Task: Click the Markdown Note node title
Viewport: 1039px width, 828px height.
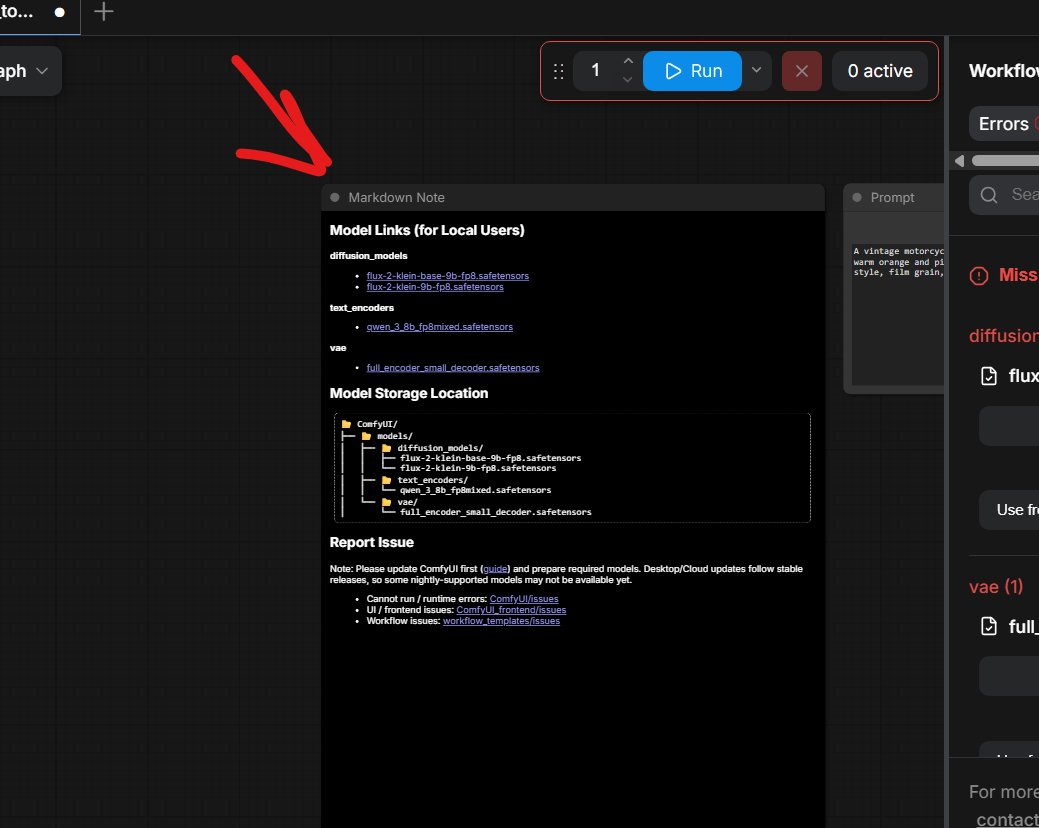Action: click(x=396, y=197)
